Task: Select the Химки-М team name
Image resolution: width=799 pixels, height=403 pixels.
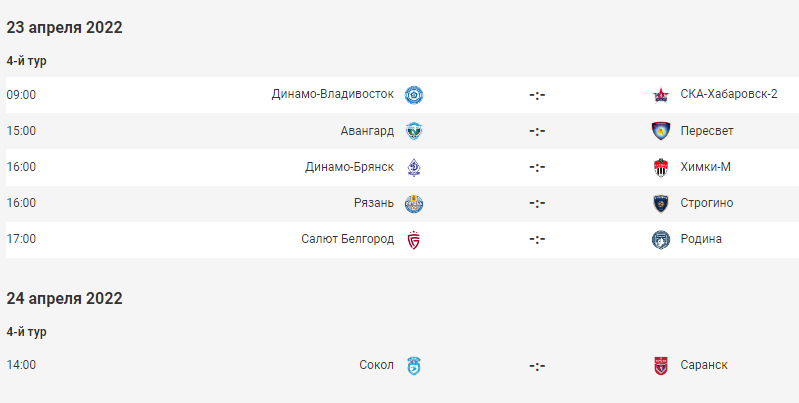Action: click(x=705, y=167)
